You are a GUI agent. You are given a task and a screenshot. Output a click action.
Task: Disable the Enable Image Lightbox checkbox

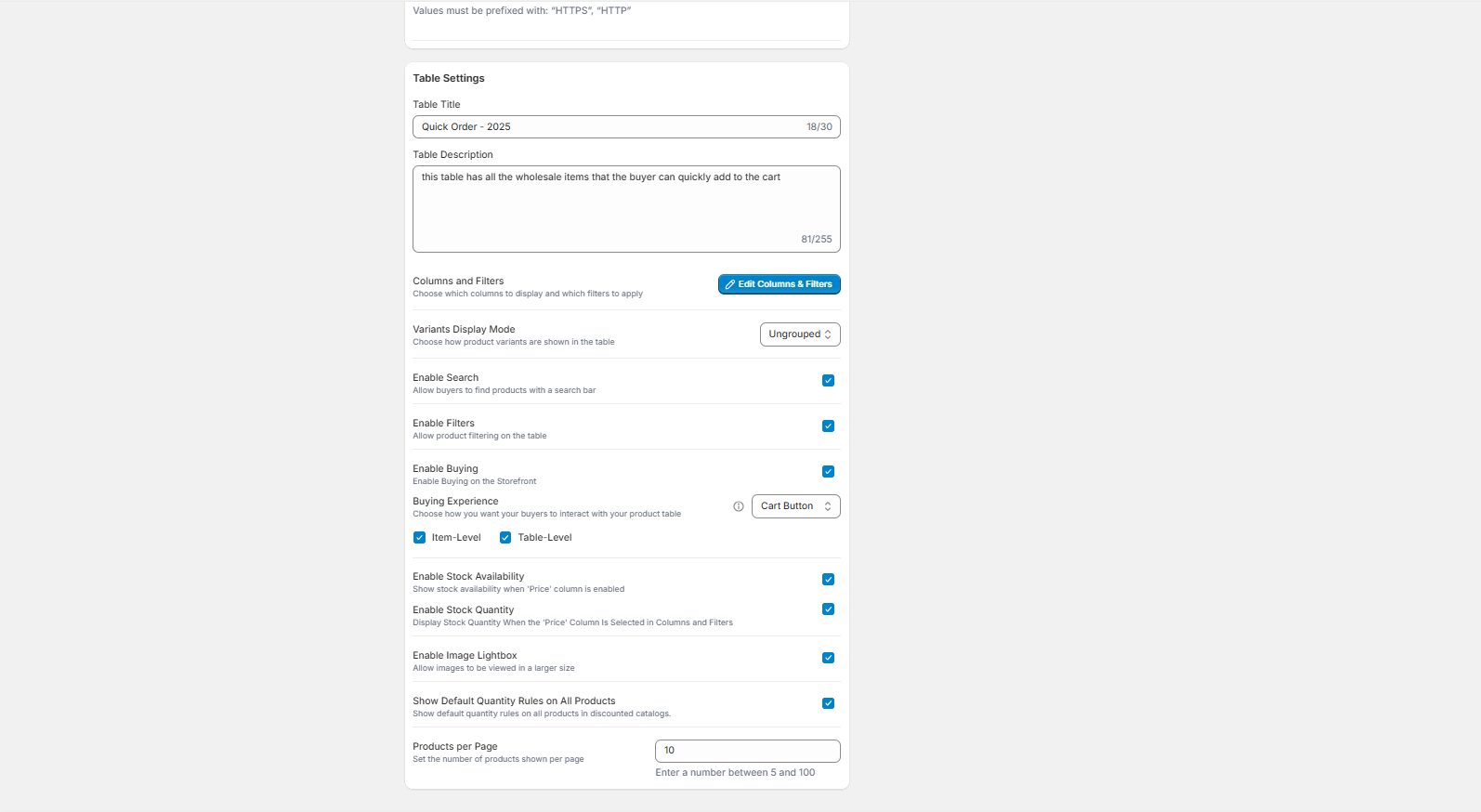click(828, 658)
